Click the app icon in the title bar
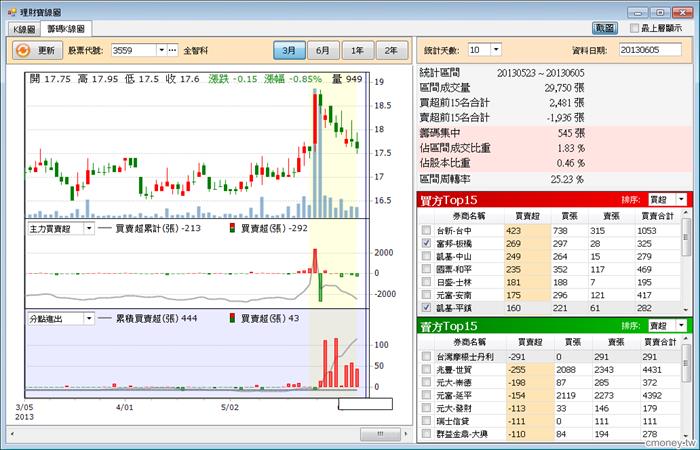Image resolution: width=700 pixels, height=450 pixels. 12,12
